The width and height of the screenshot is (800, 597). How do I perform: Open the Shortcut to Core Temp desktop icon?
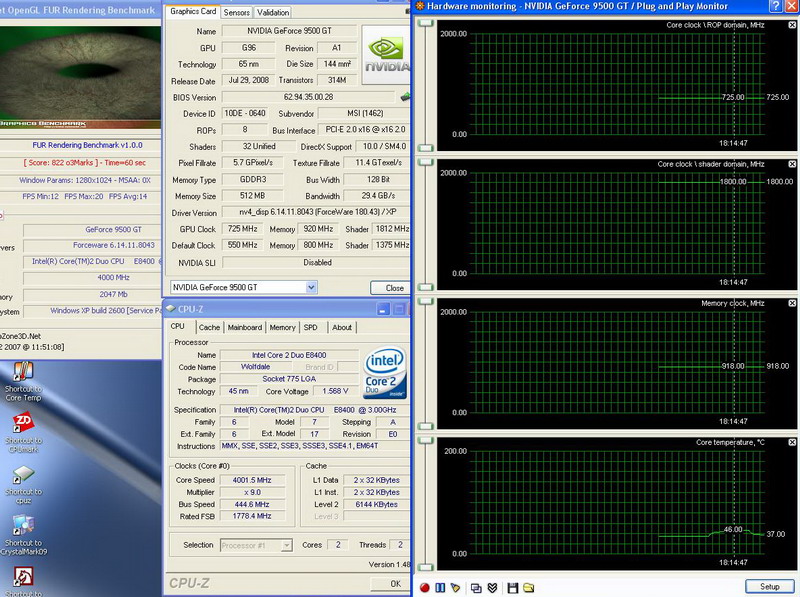coord(23,382)
